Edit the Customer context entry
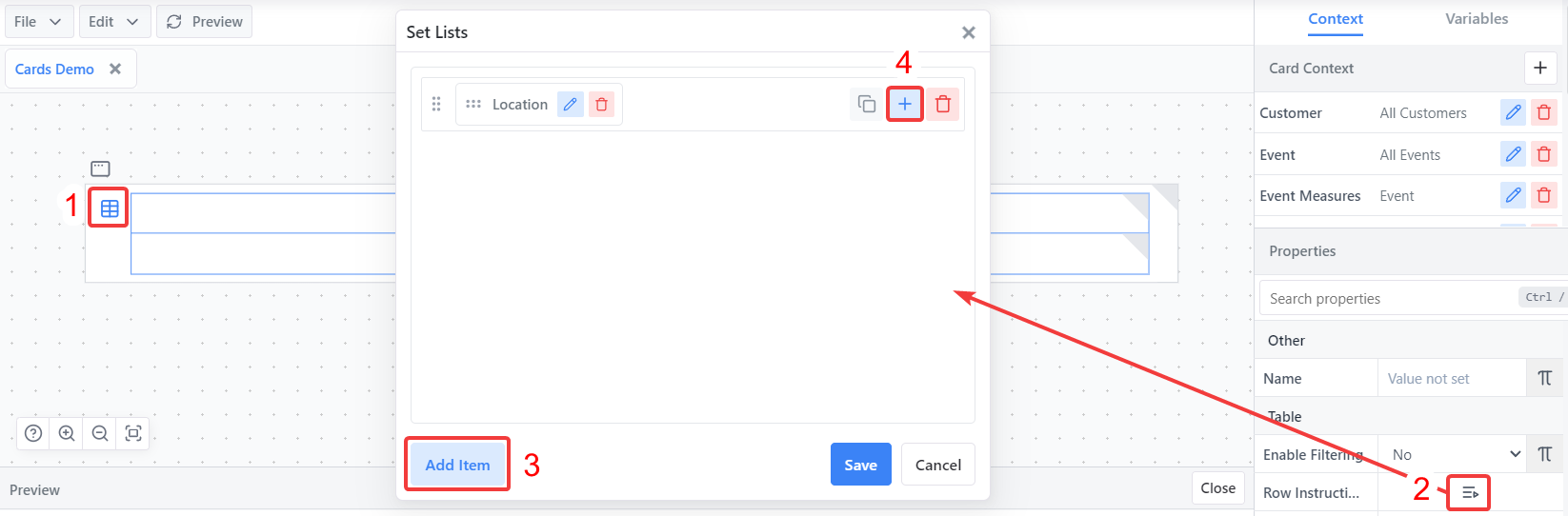 click(x=1513, y=113)
